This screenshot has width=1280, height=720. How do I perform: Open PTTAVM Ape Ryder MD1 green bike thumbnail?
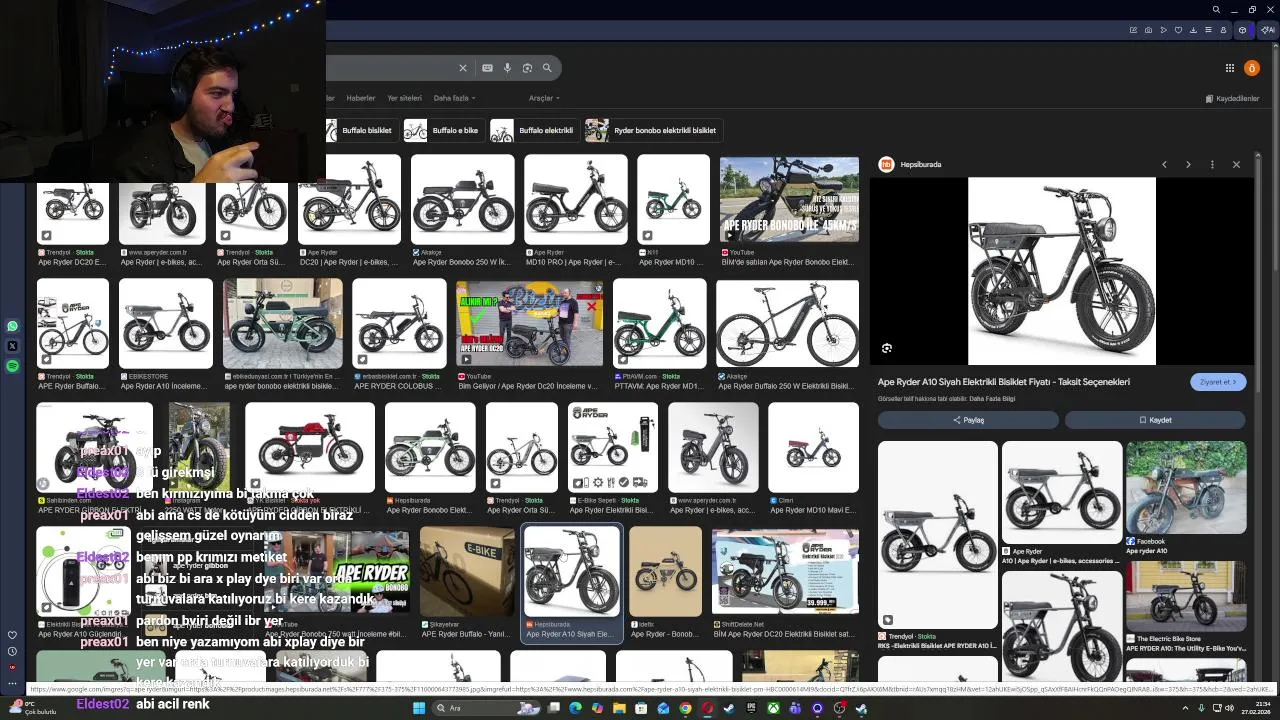tap(659, 323)
